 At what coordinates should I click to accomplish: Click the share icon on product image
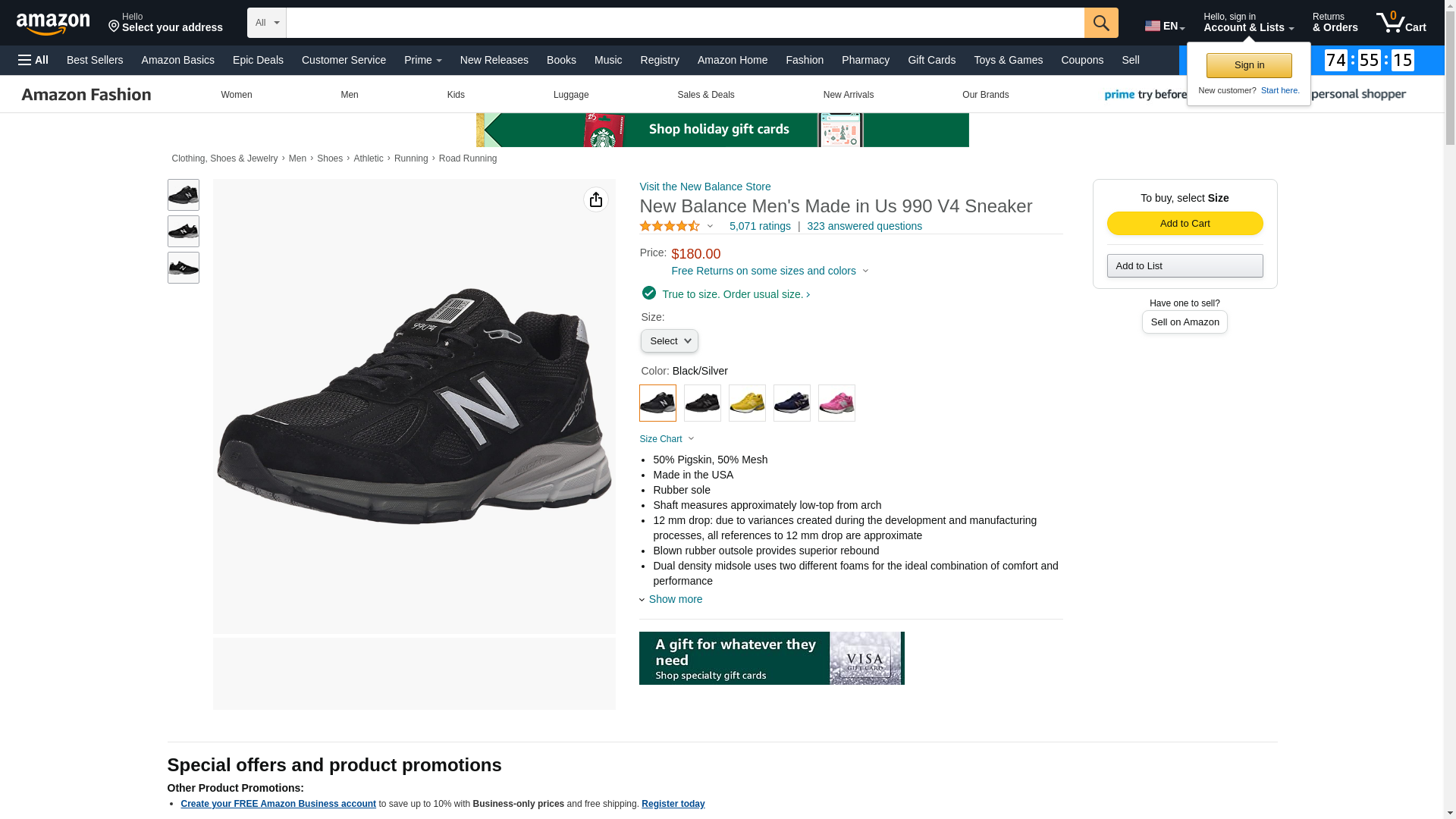tap(595, 199)
